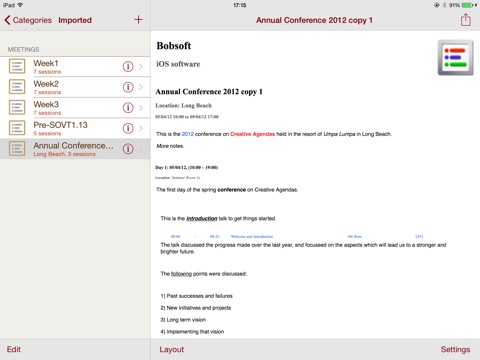Tap '3) Long term vision' item

pyautogui.click(x=183, y=320)
